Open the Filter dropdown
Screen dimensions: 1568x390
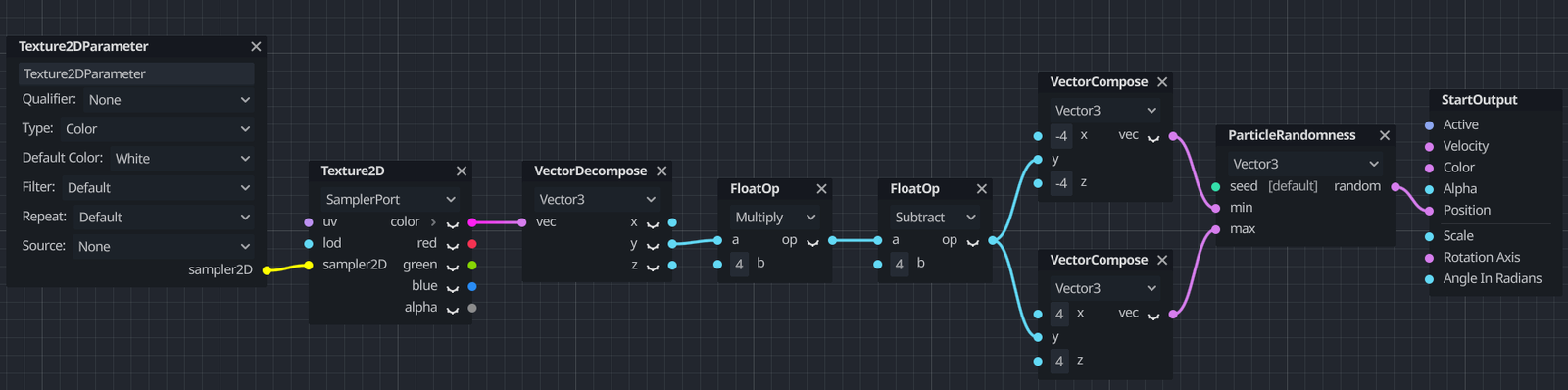coord(158,188)
